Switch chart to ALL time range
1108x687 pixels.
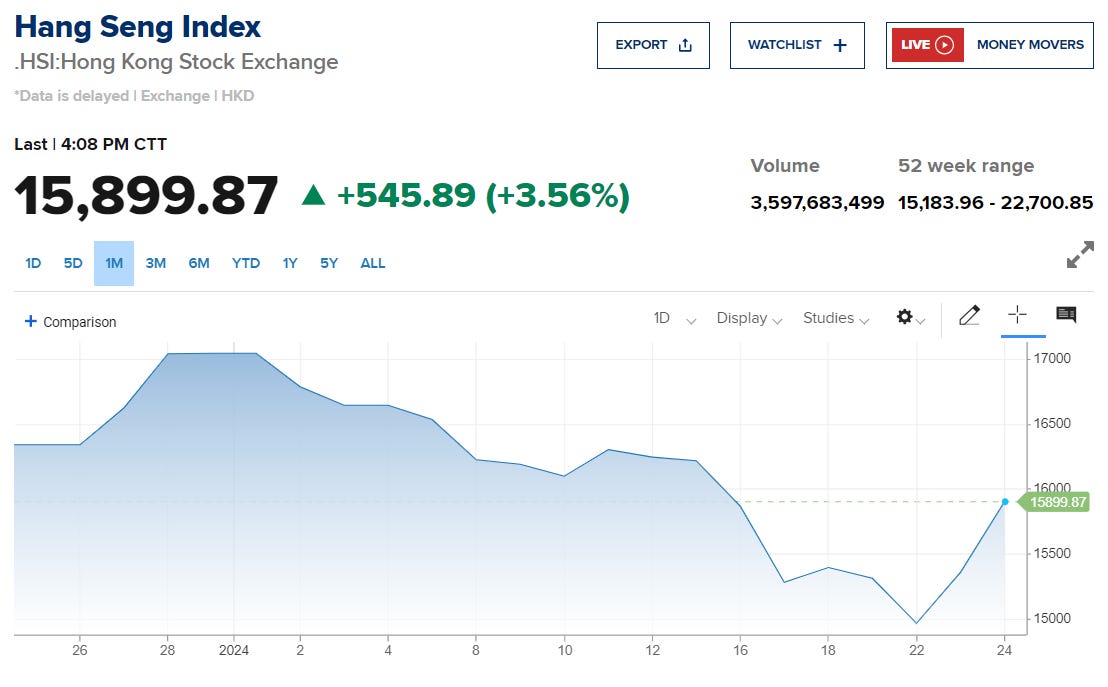373,263
